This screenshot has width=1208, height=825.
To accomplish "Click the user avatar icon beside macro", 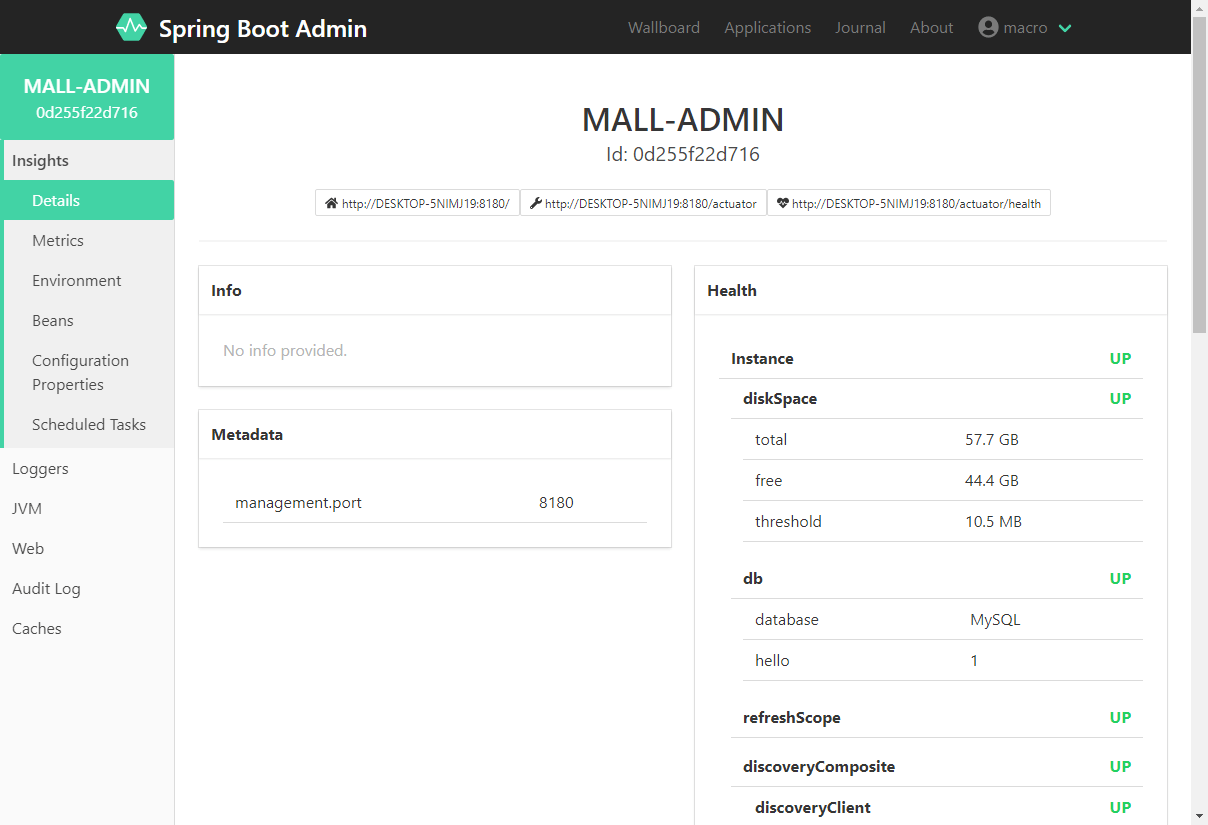I will click(988, 28).
